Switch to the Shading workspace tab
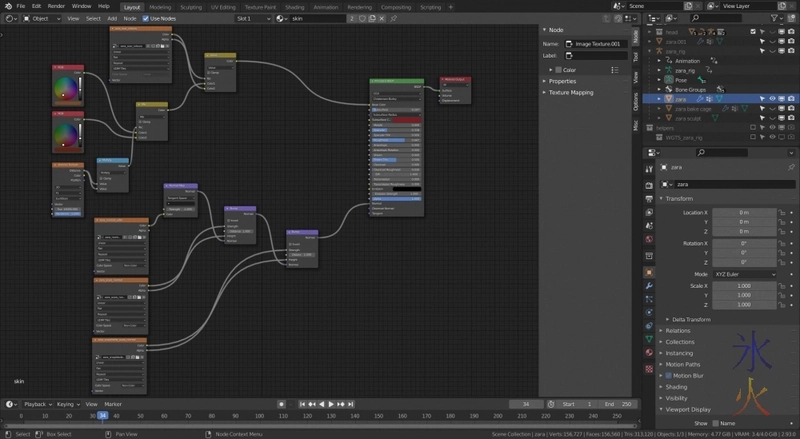 pos(294,7)
